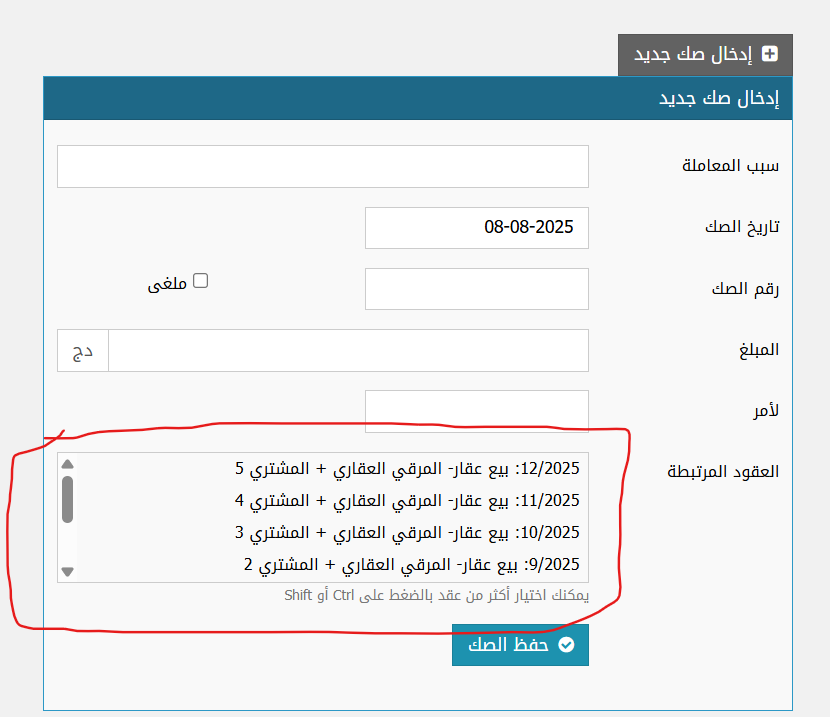Image resolution: width=830 pixels, height=717 pixels.
Task: Click the contracts list scroll down arrow
Action: [68, 571]
